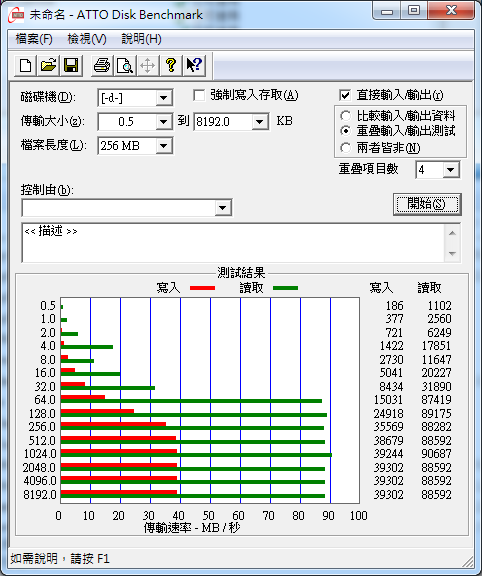Click the New document toolbar icon
The image size is (482, 576).
click(25, 66)
